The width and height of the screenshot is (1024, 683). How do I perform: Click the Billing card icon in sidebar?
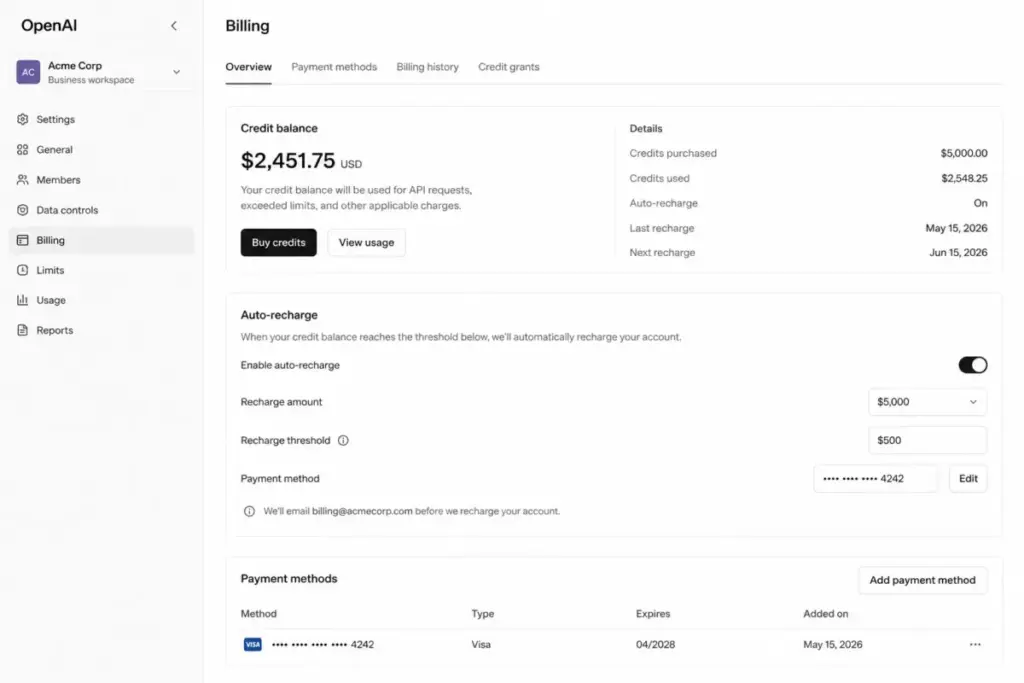pos(23,240)
